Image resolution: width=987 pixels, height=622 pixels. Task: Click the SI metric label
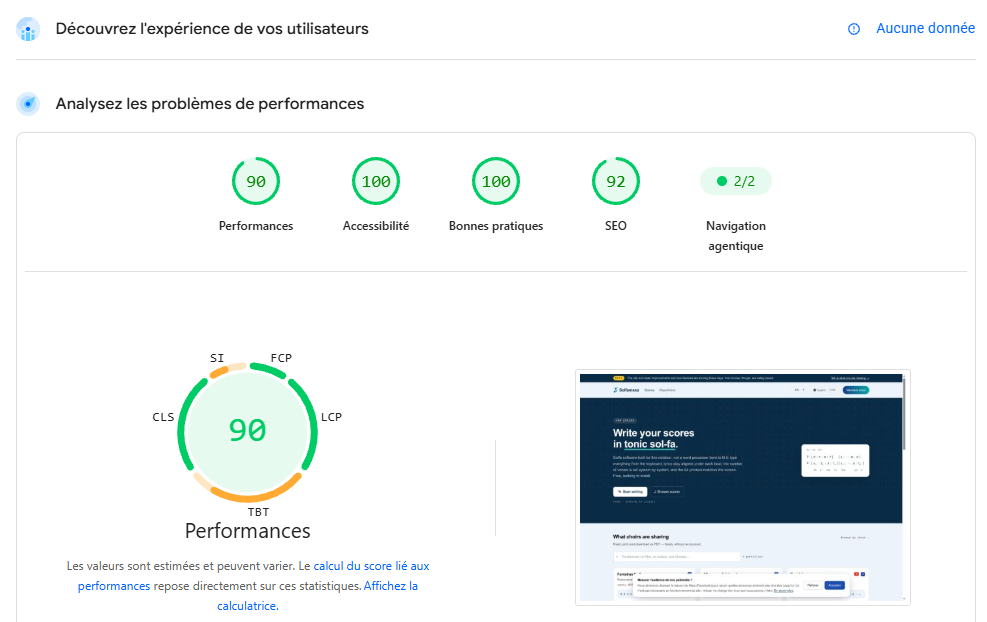pyautogui.click(x=217, y=358)
